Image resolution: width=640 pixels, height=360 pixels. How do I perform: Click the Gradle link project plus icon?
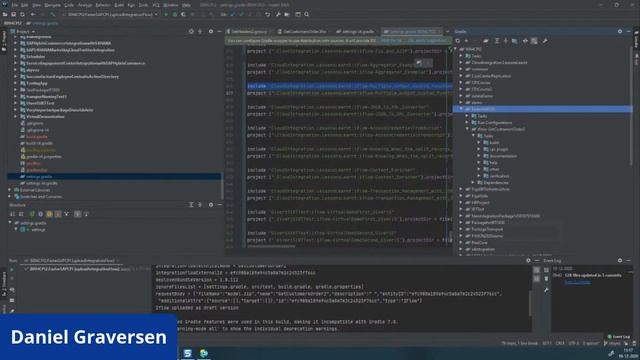466,41
